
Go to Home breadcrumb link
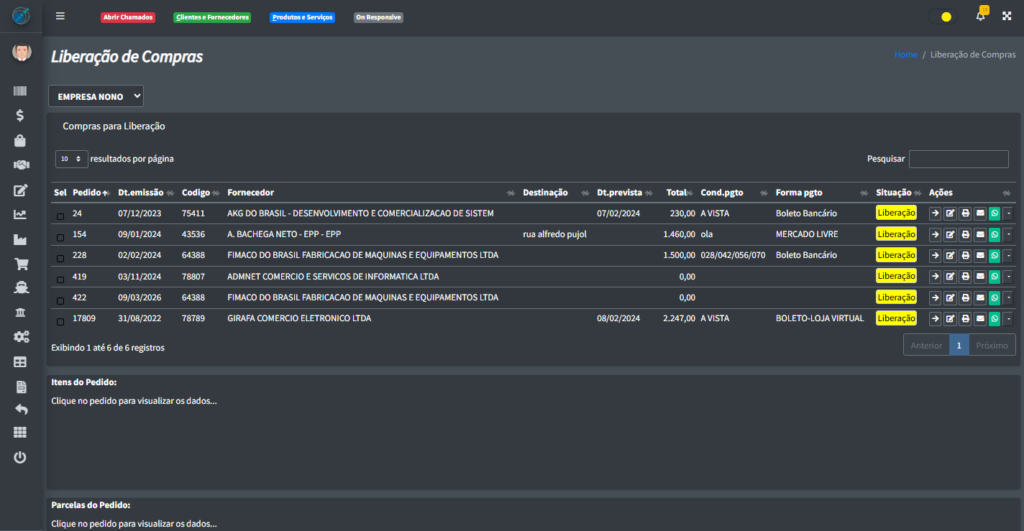pos(905,54)
